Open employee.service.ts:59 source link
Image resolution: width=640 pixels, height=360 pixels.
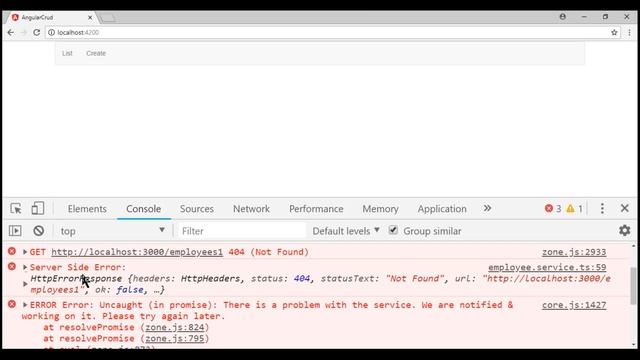[547, 267]
